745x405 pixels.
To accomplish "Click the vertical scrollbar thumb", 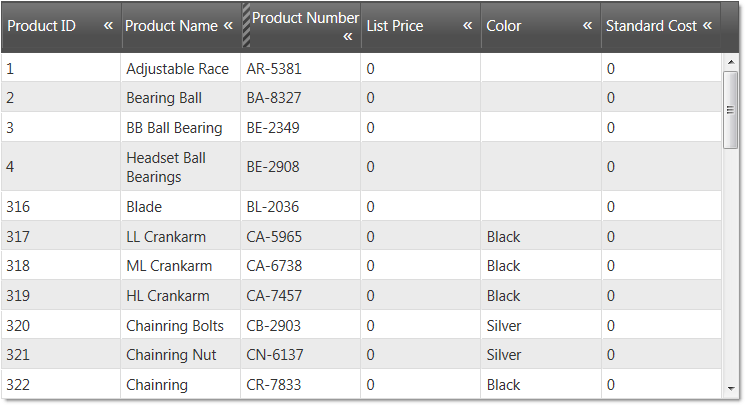I will [730, 109].
